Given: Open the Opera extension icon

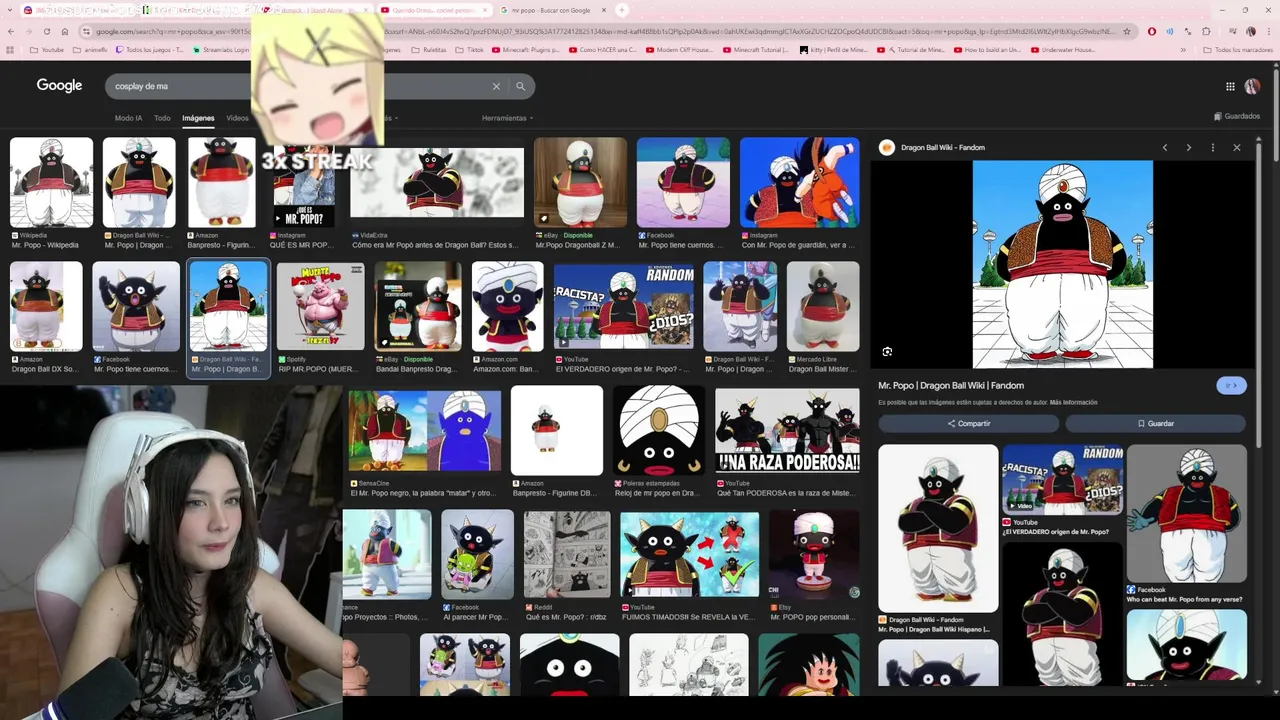Looking at the screenshot, I should click(1152, 31).
